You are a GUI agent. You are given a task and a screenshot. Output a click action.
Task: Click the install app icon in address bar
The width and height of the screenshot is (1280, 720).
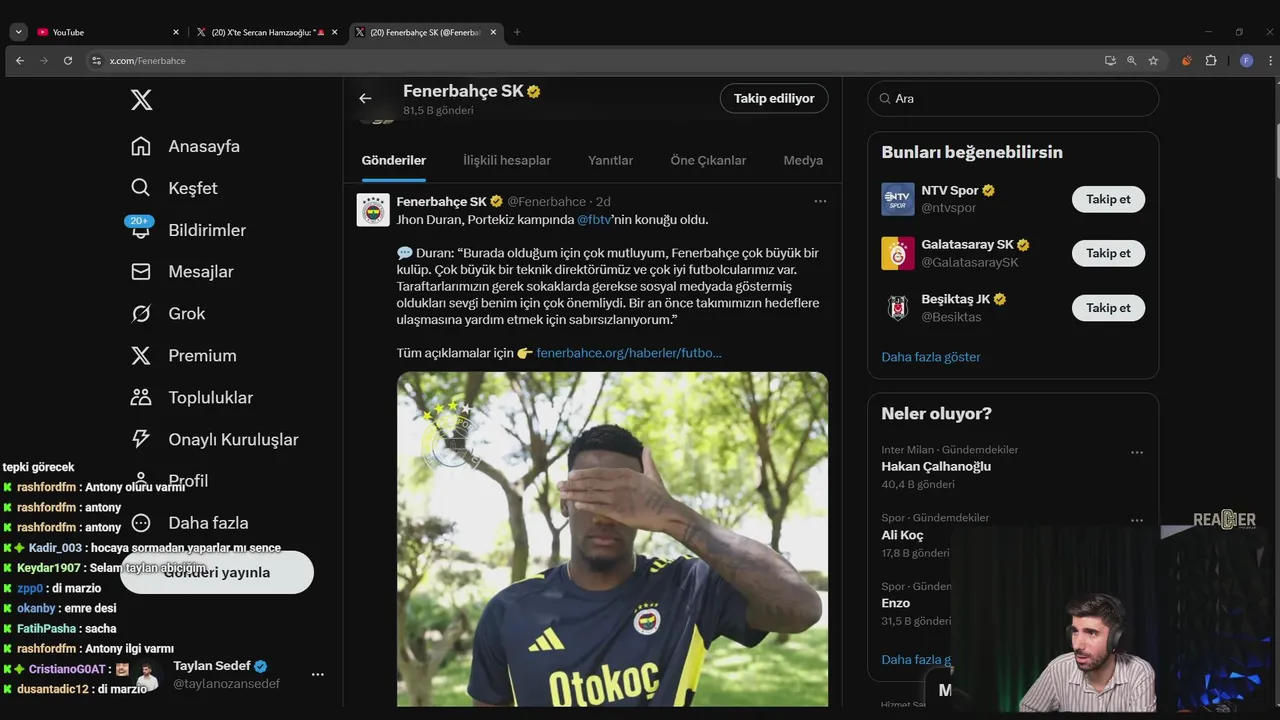pos(1110,61)
